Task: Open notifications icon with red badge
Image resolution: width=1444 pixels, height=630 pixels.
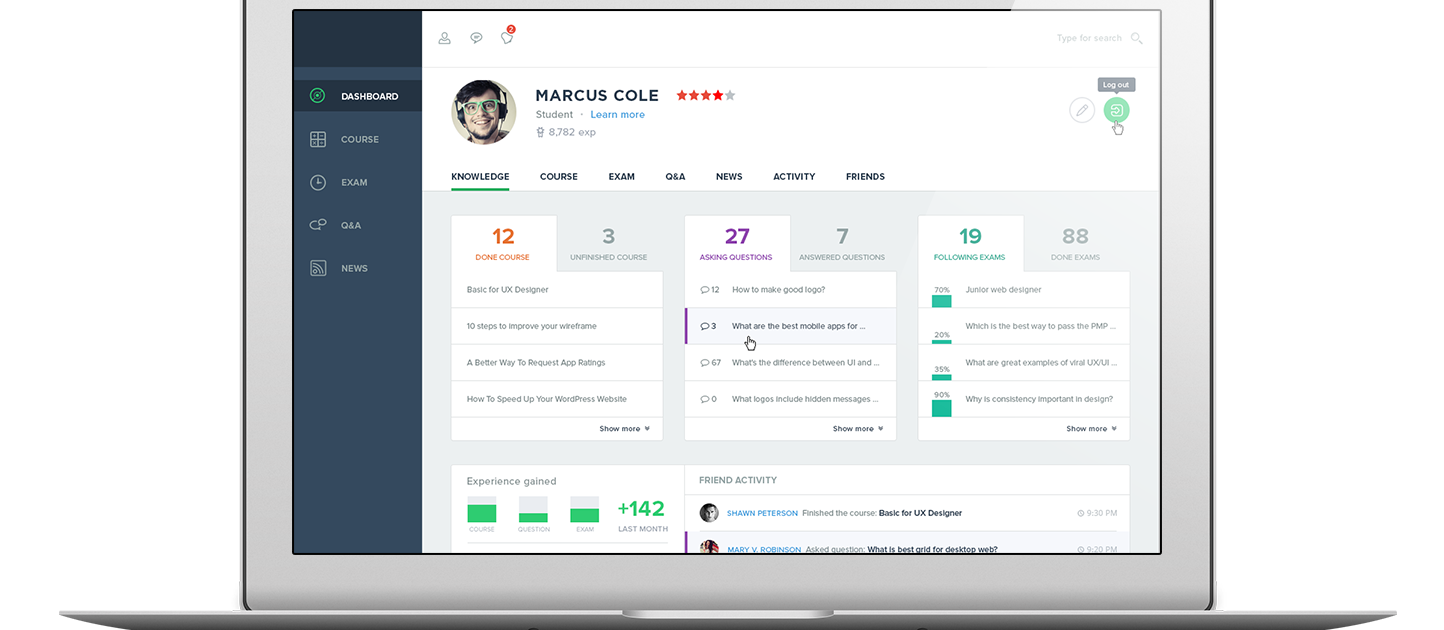Action: 507,38
